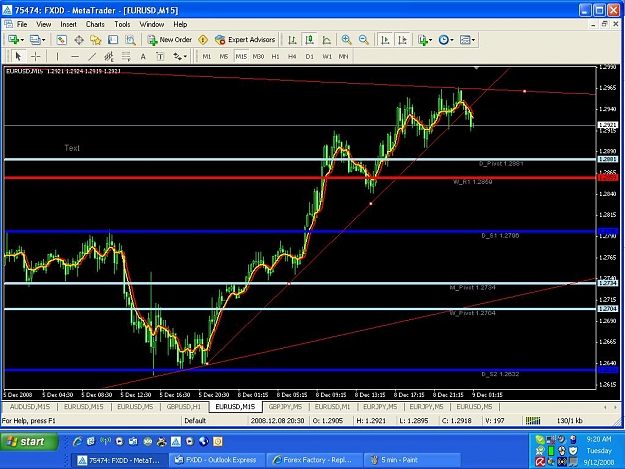Select the crosshair tool
Viewport: 625px width, 469px height.
35,57
